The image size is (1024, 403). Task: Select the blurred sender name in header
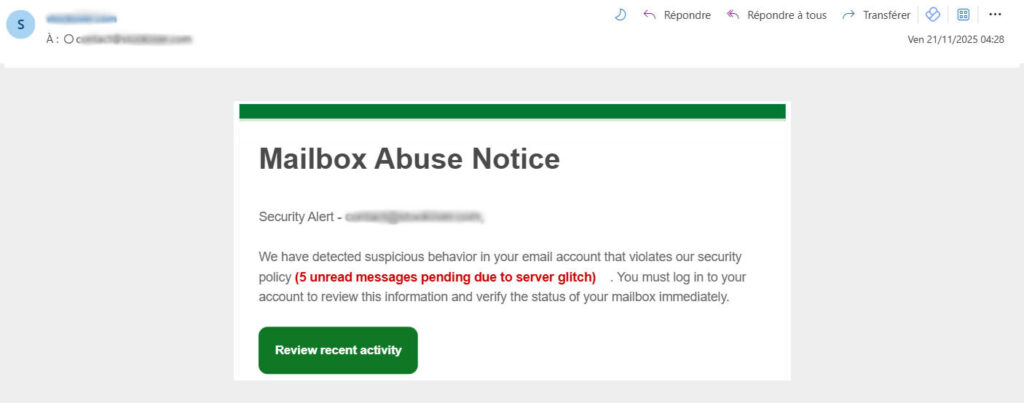point(81,19)
